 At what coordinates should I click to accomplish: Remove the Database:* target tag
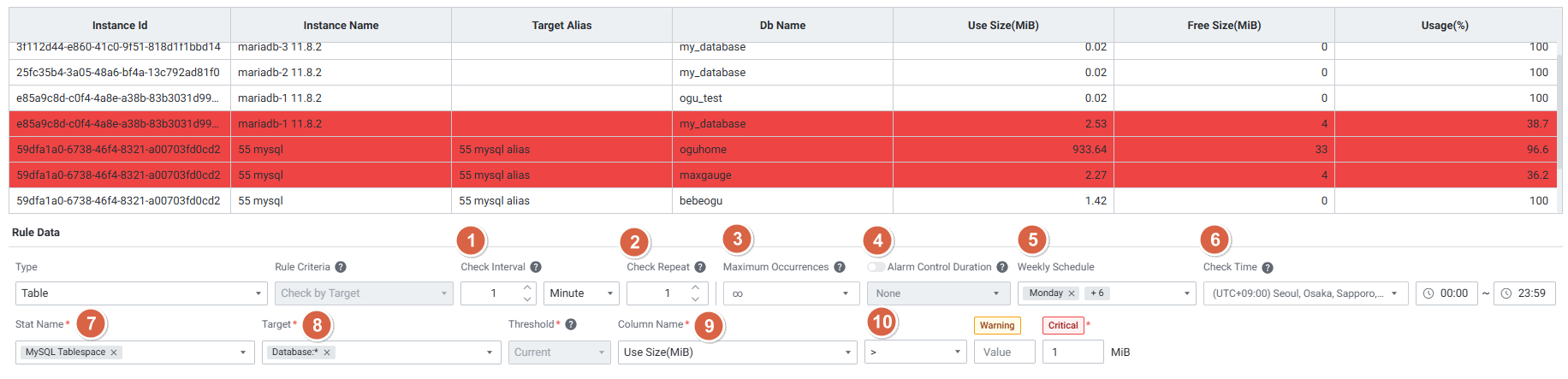327,352
